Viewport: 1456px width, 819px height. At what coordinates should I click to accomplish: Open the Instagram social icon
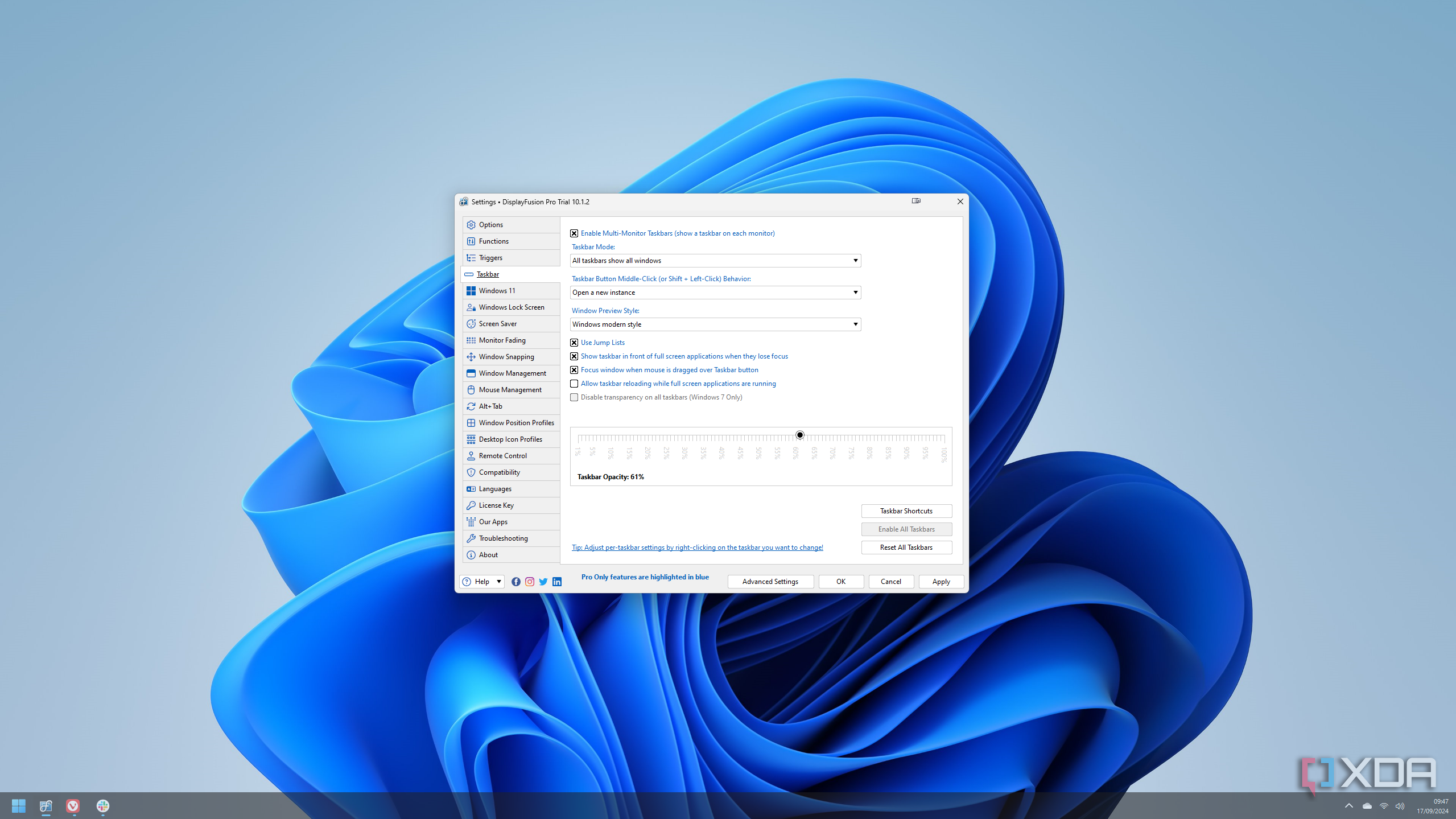click(529, 581)
